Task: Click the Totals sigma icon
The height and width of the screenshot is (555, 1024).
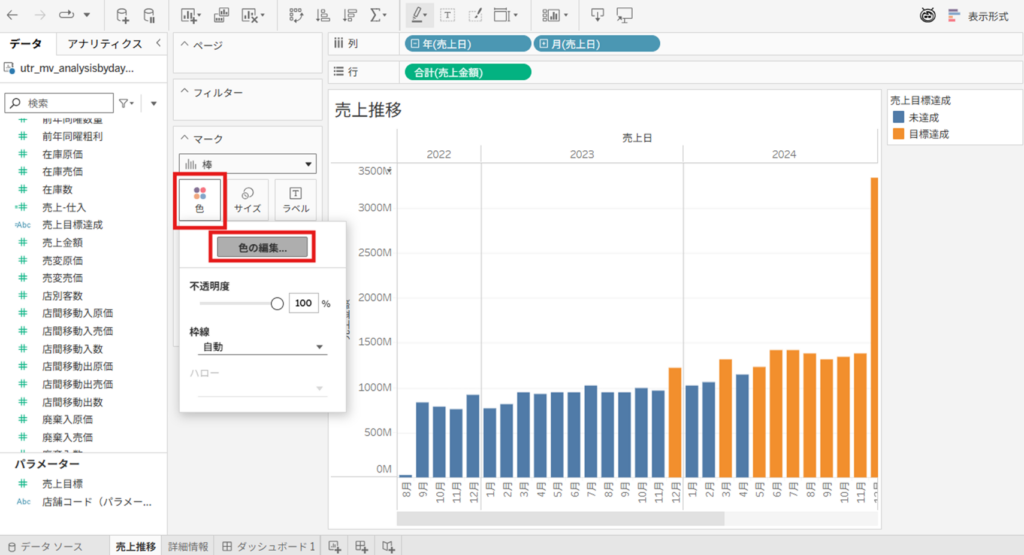Action: click(x=376, y=15)
